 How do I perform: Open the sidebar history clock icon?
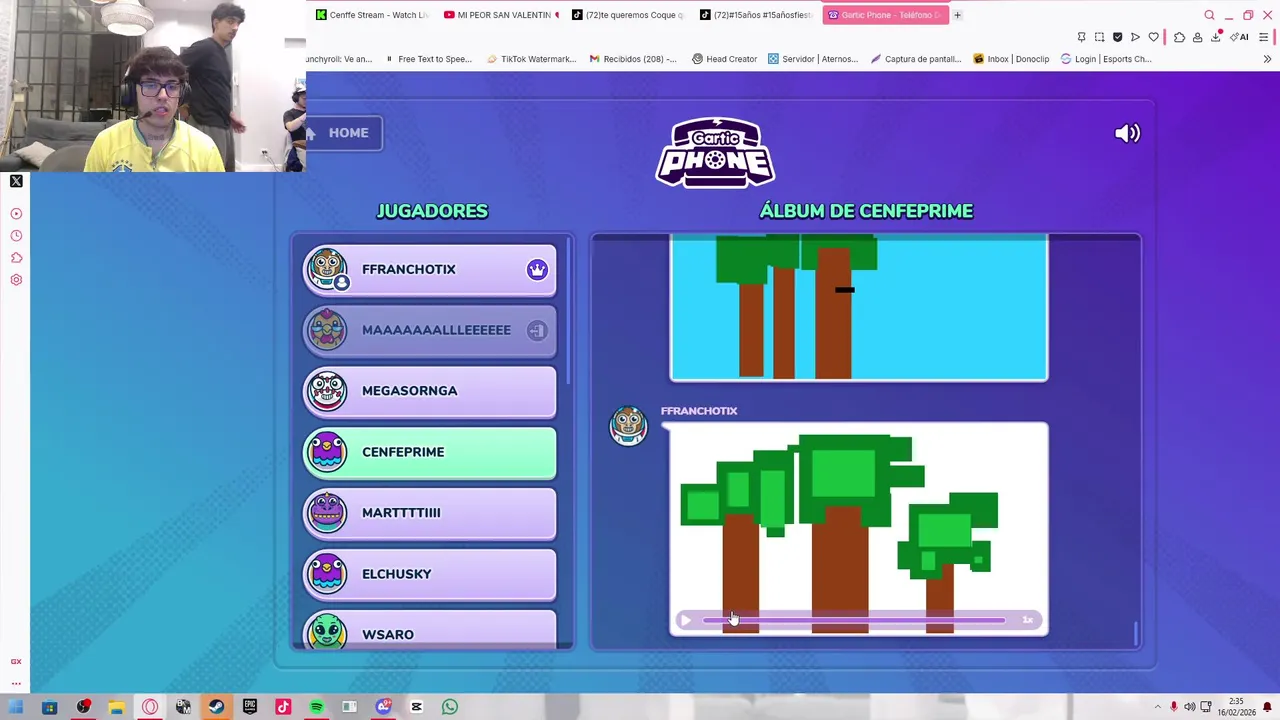coord(16,236)
